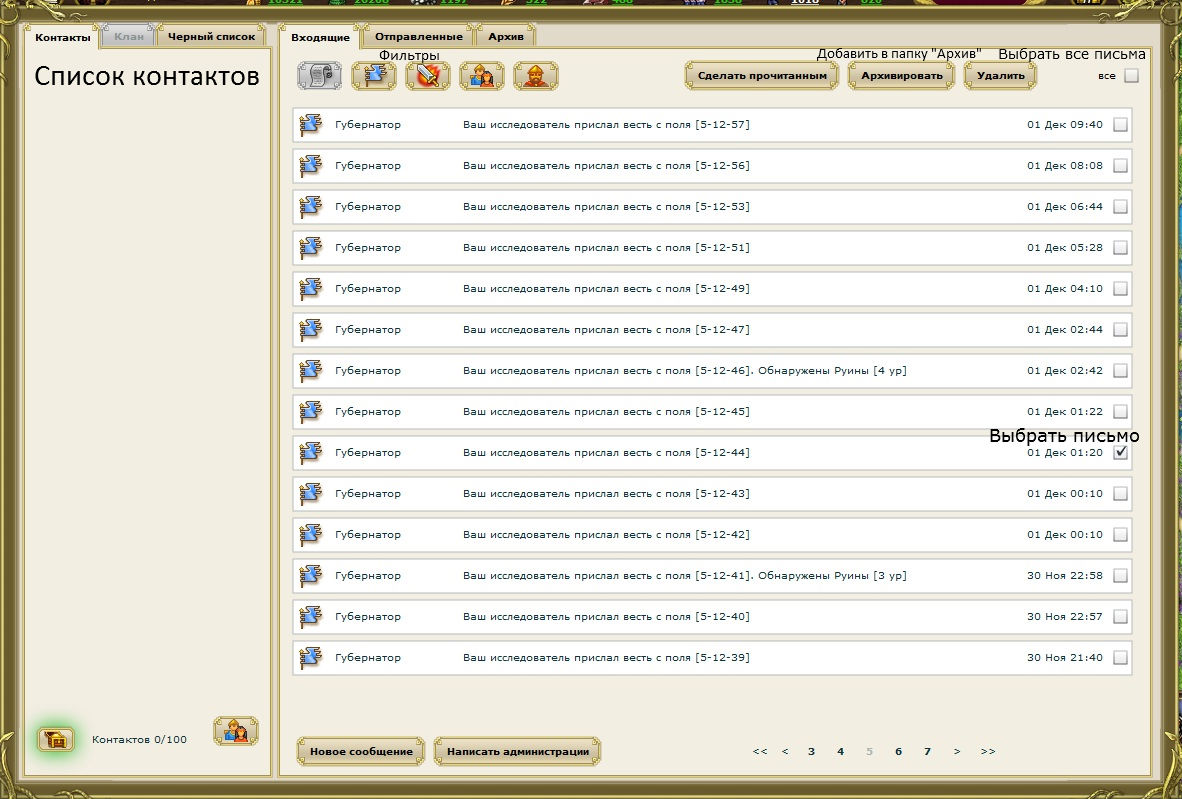Screen dimensions: 1182x799
Task: Click the Архивировать button
Action: 902,76
